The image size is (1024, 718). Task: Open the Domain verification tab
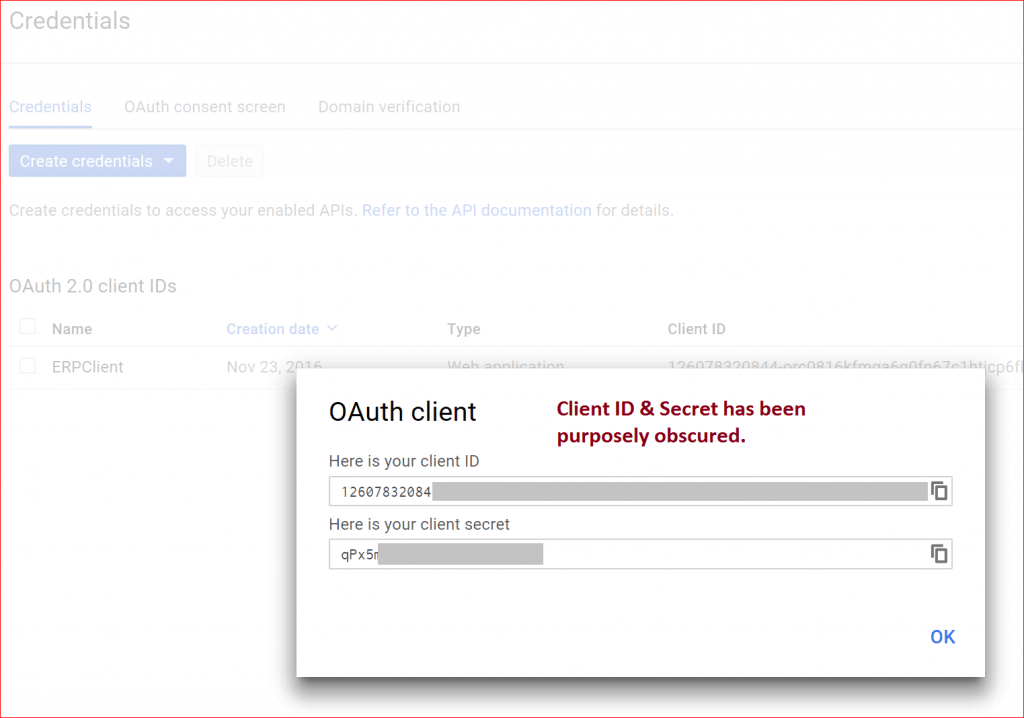pos(389,107)
